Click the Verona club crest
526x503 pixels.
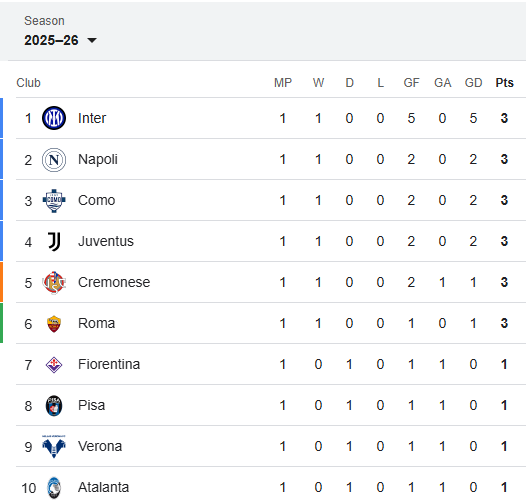54,447
